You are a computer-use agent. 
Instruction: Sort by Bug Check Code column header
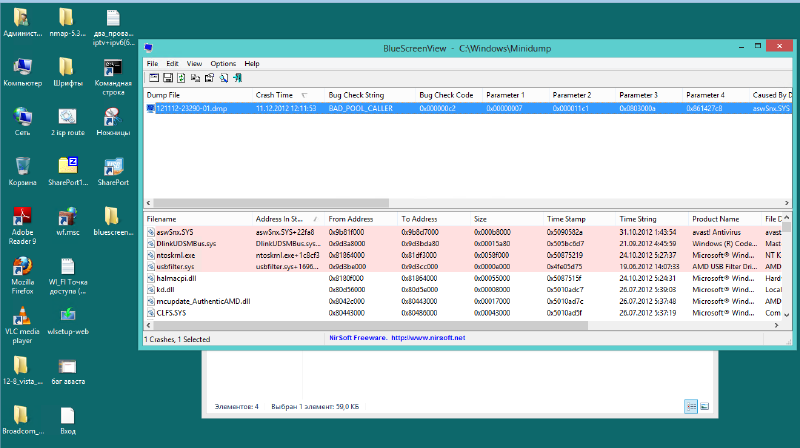(449, 95)
